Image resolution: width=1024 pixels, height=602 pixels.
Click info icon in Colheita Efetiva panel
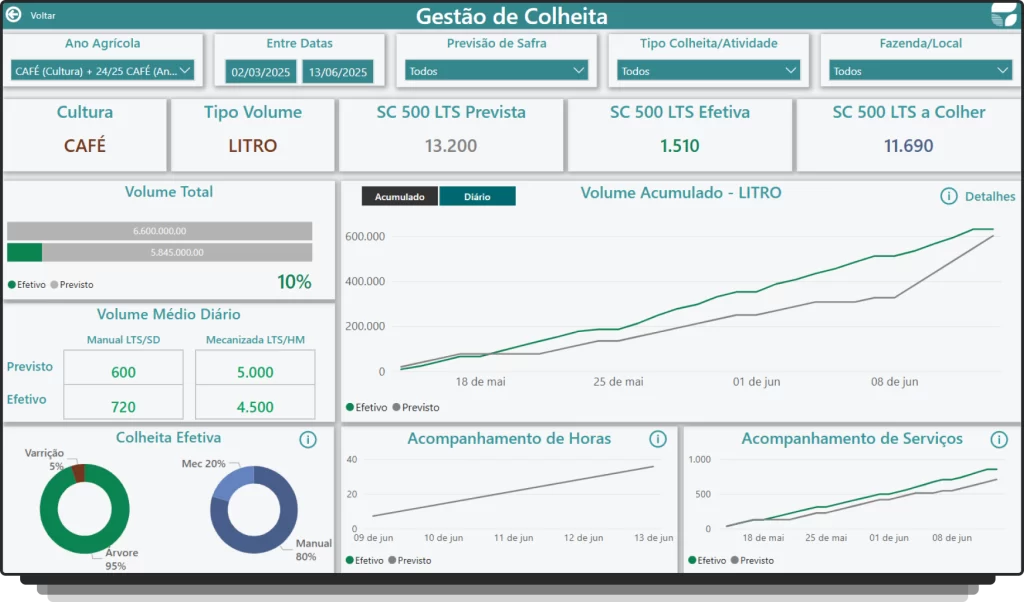[x=308, y=440]
